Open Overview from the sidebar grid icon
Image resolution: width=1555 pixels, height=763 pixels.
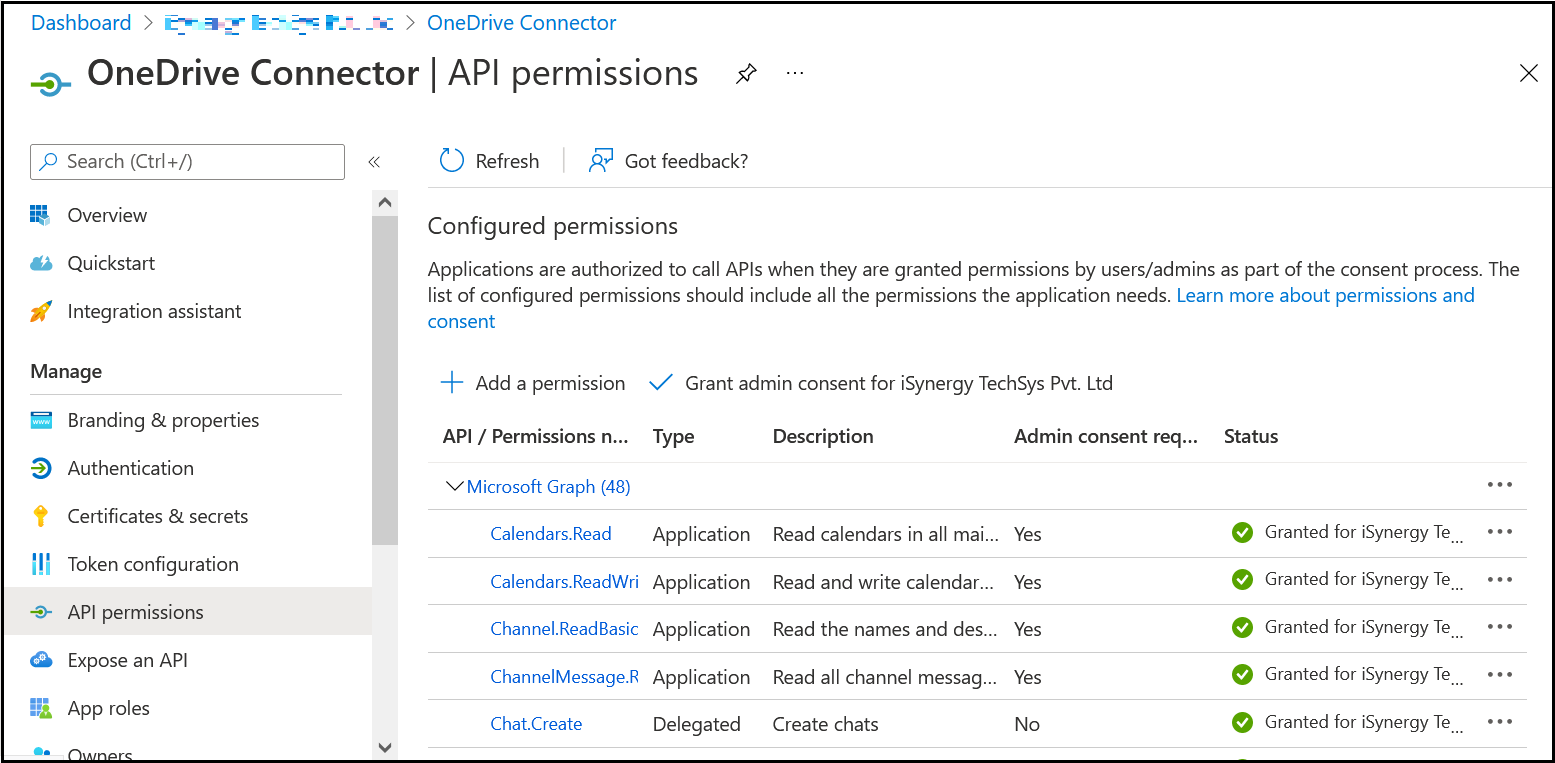40,215
